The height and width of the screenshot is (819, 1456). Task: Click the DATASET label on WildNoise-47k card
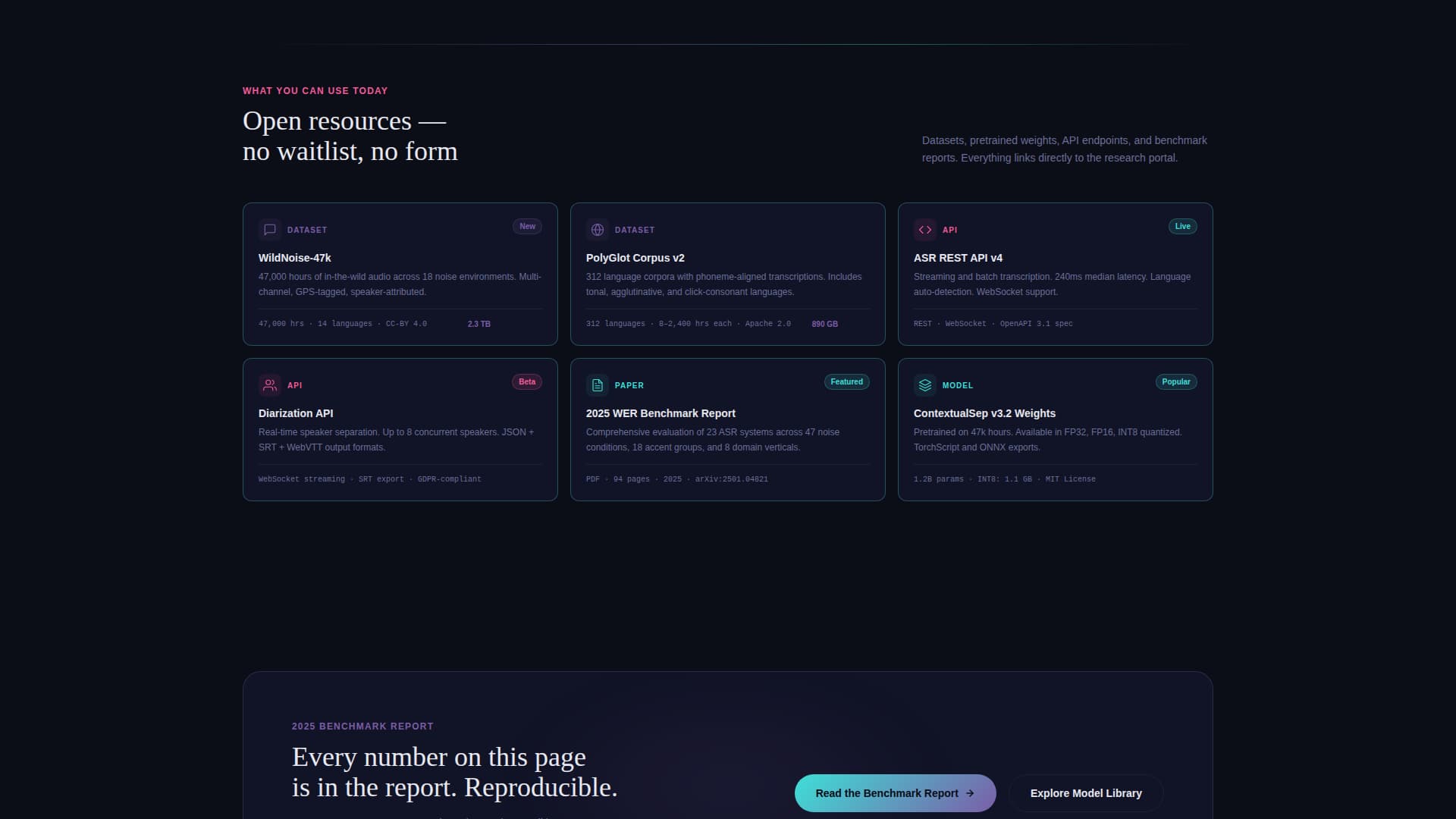tap(307, 230)
